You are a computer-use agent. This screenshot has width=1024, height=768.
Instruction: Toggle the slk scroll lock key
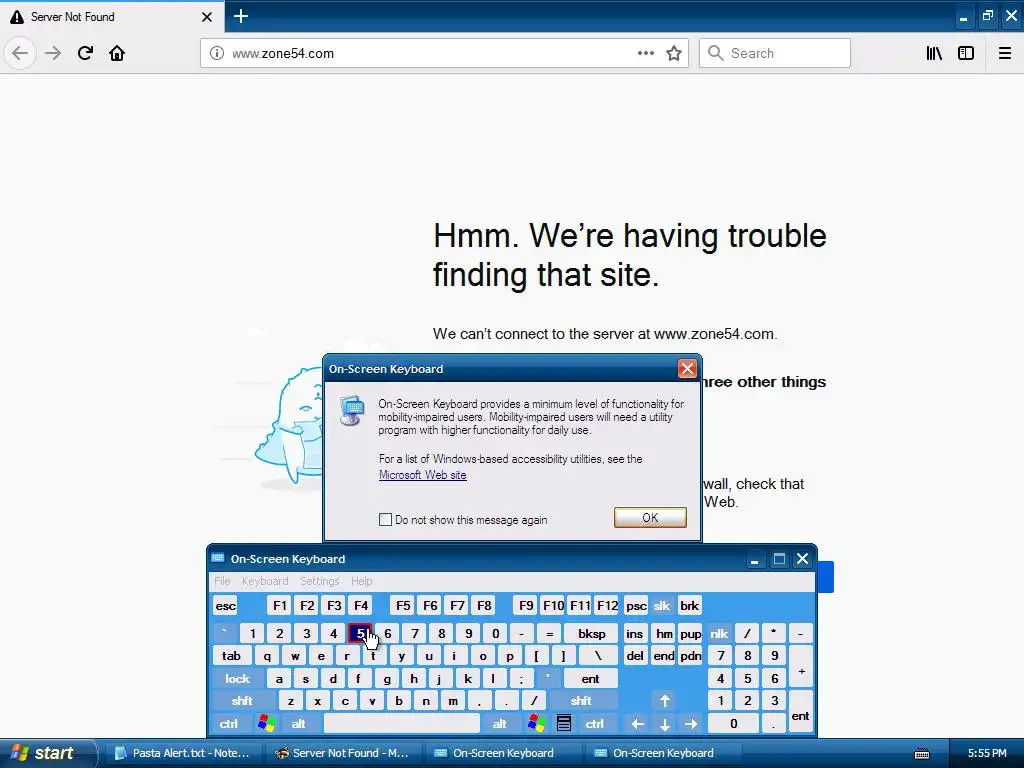click(662, 606)
